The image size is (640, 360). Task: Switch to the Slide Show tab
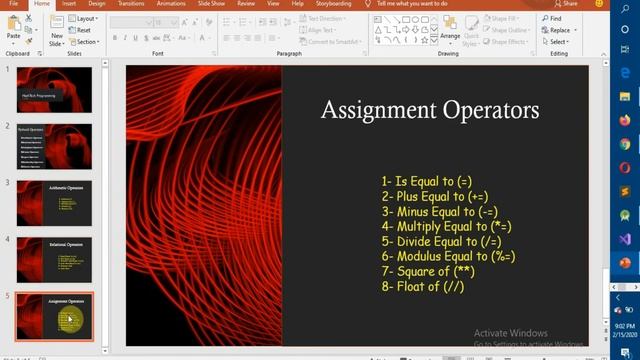pyautogui.click(x=211, y=4)
